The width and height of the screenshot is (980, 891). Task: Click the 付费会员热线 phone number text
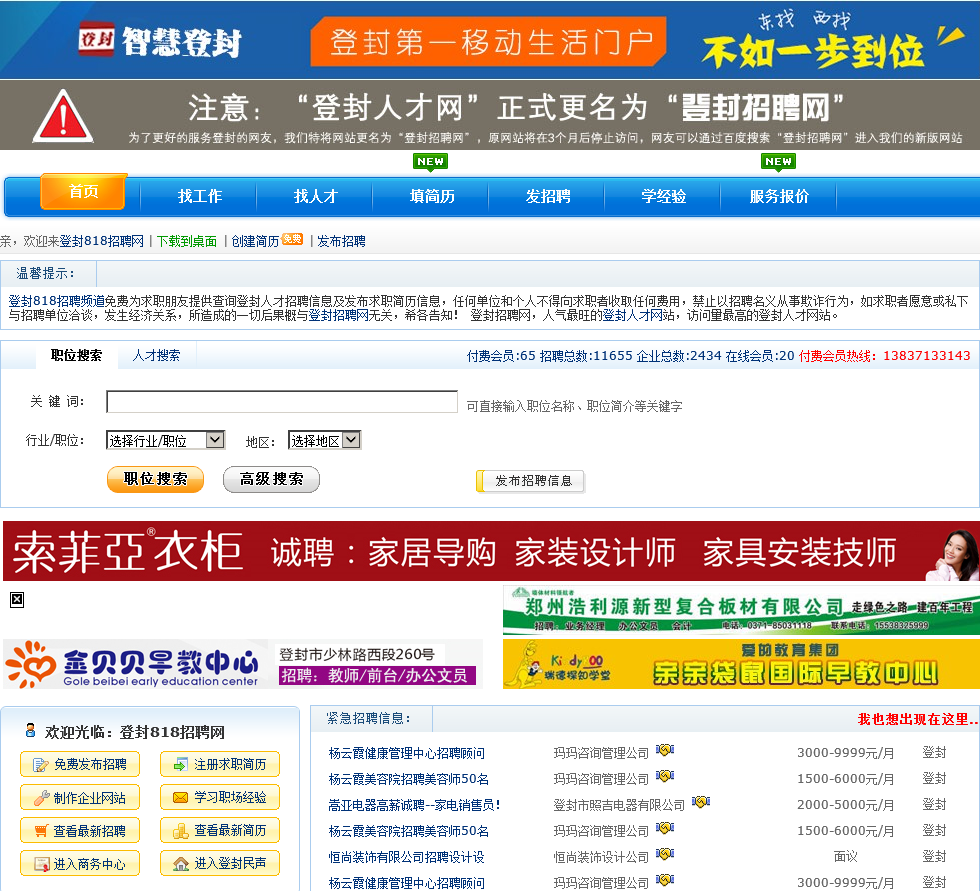click(x=884, y=356)
